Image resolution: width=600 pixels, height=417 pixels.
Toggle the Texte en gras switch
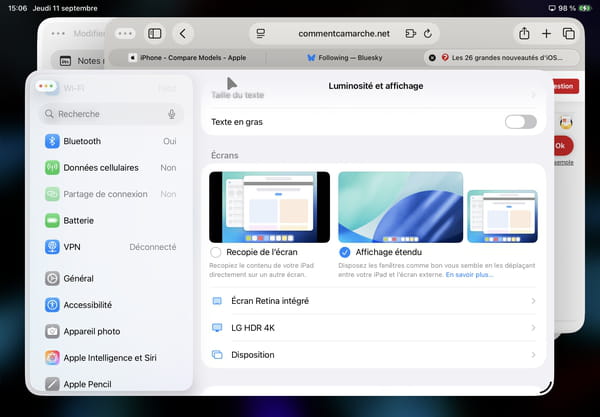pos(520,122)
